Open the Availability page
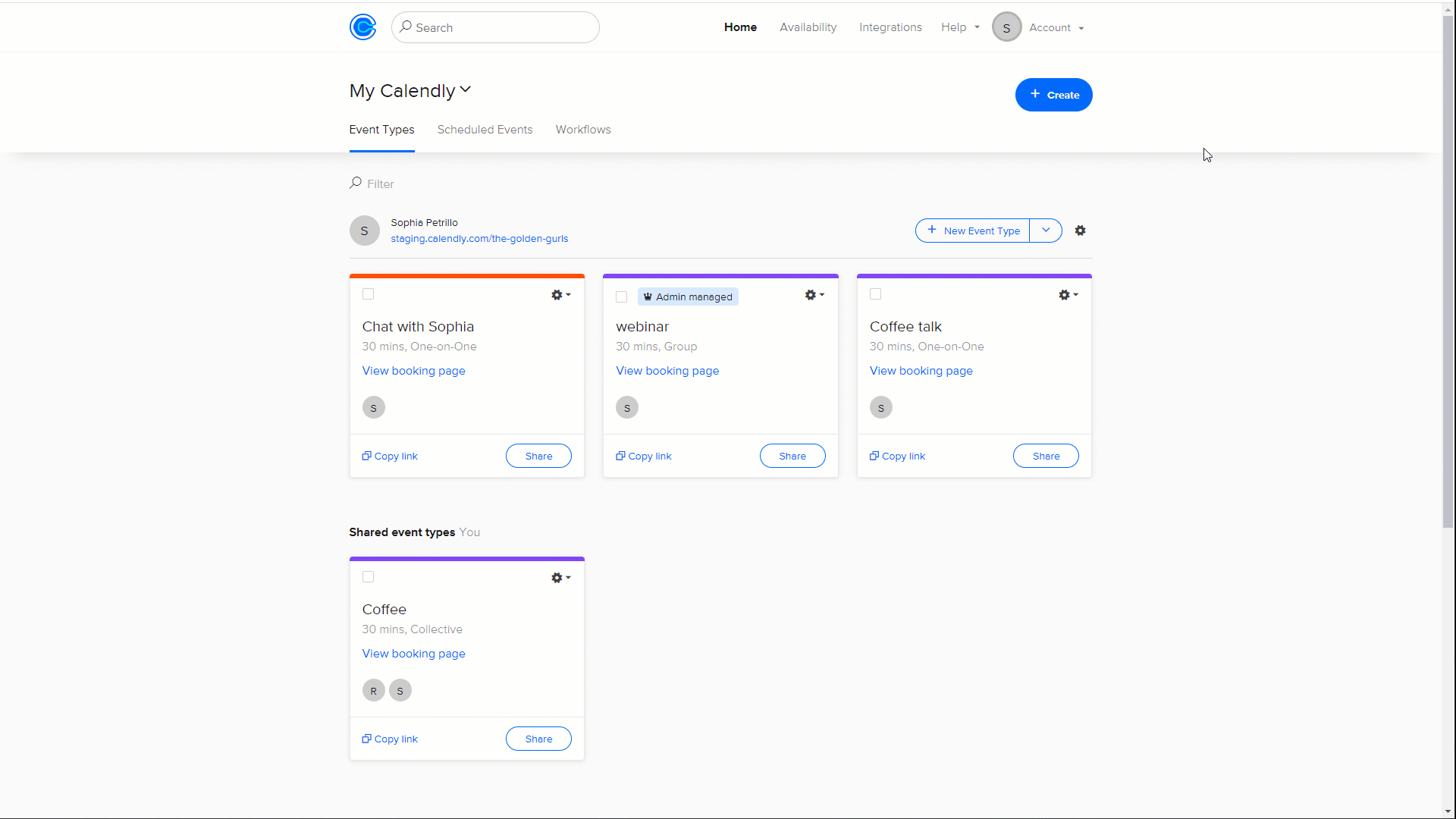This screenshot has height=819, width=1456. (x=808, y=27)
